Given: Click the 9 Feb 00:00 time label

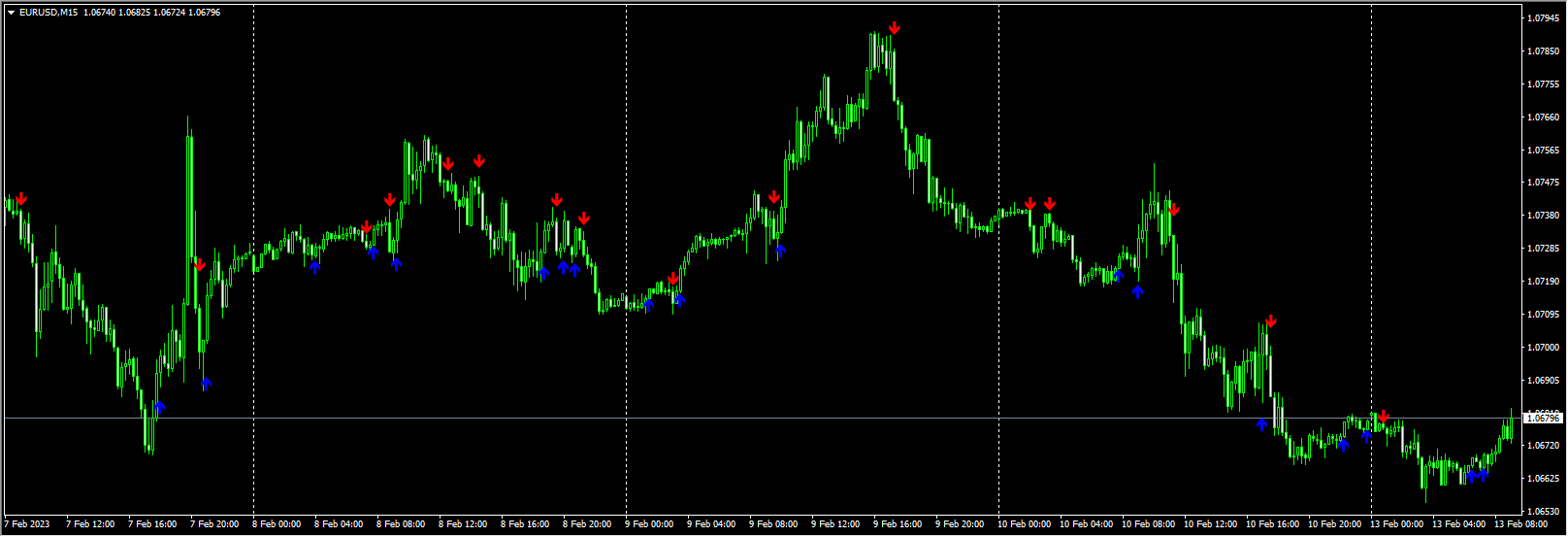Looking at the screenshot, I should [x=649, y=524].
